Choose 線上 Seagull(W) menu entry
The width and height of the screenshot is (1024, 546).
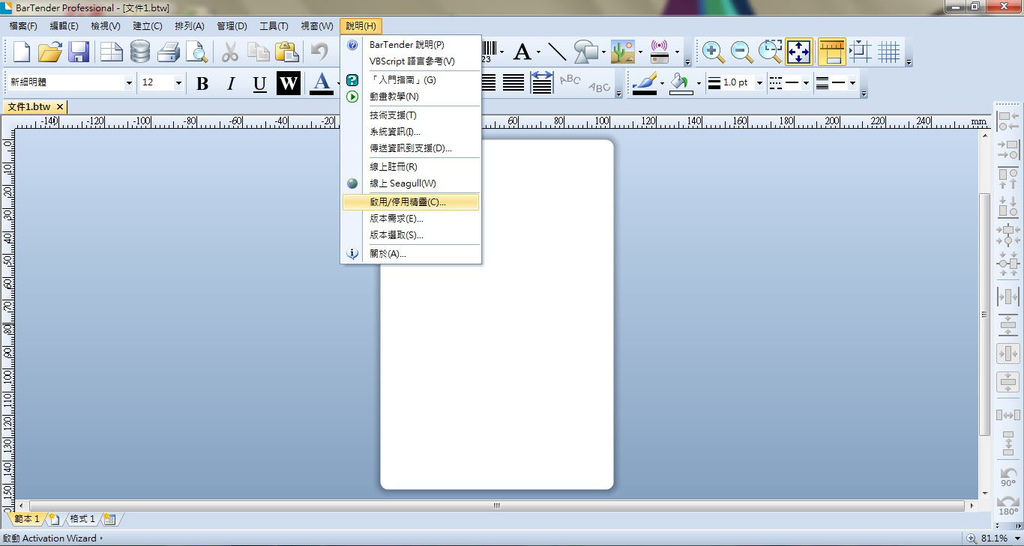click(x=411, y=184)
